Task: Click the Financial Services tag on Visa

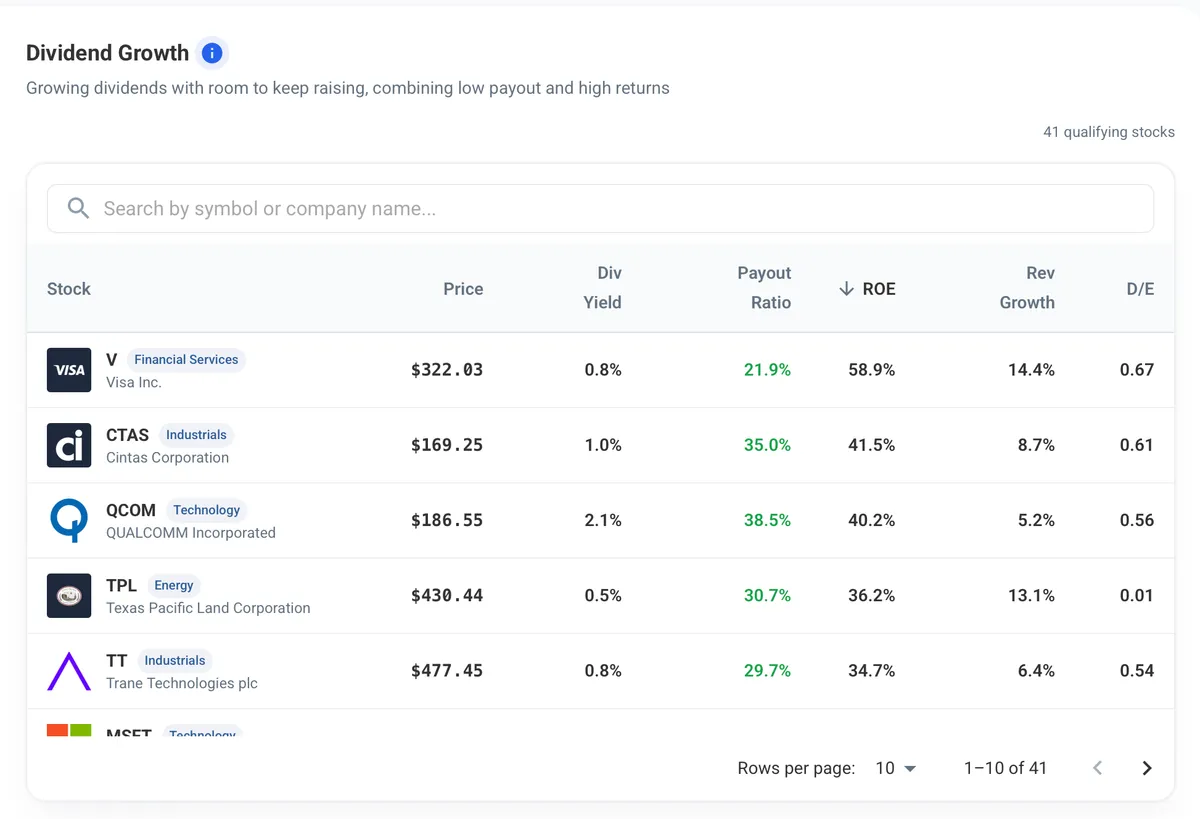Action: coord(186,359)
